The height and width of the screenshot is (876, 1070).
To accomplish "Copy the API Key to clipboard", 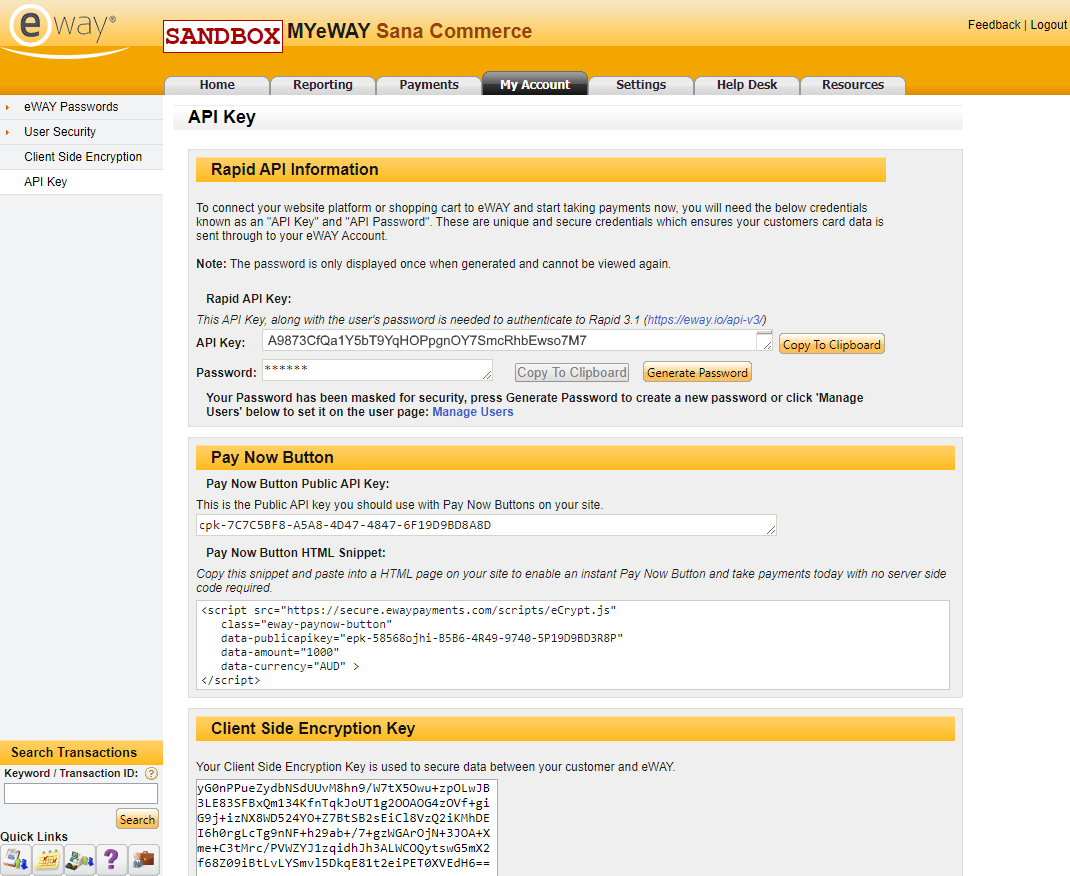I will [831, 345].
